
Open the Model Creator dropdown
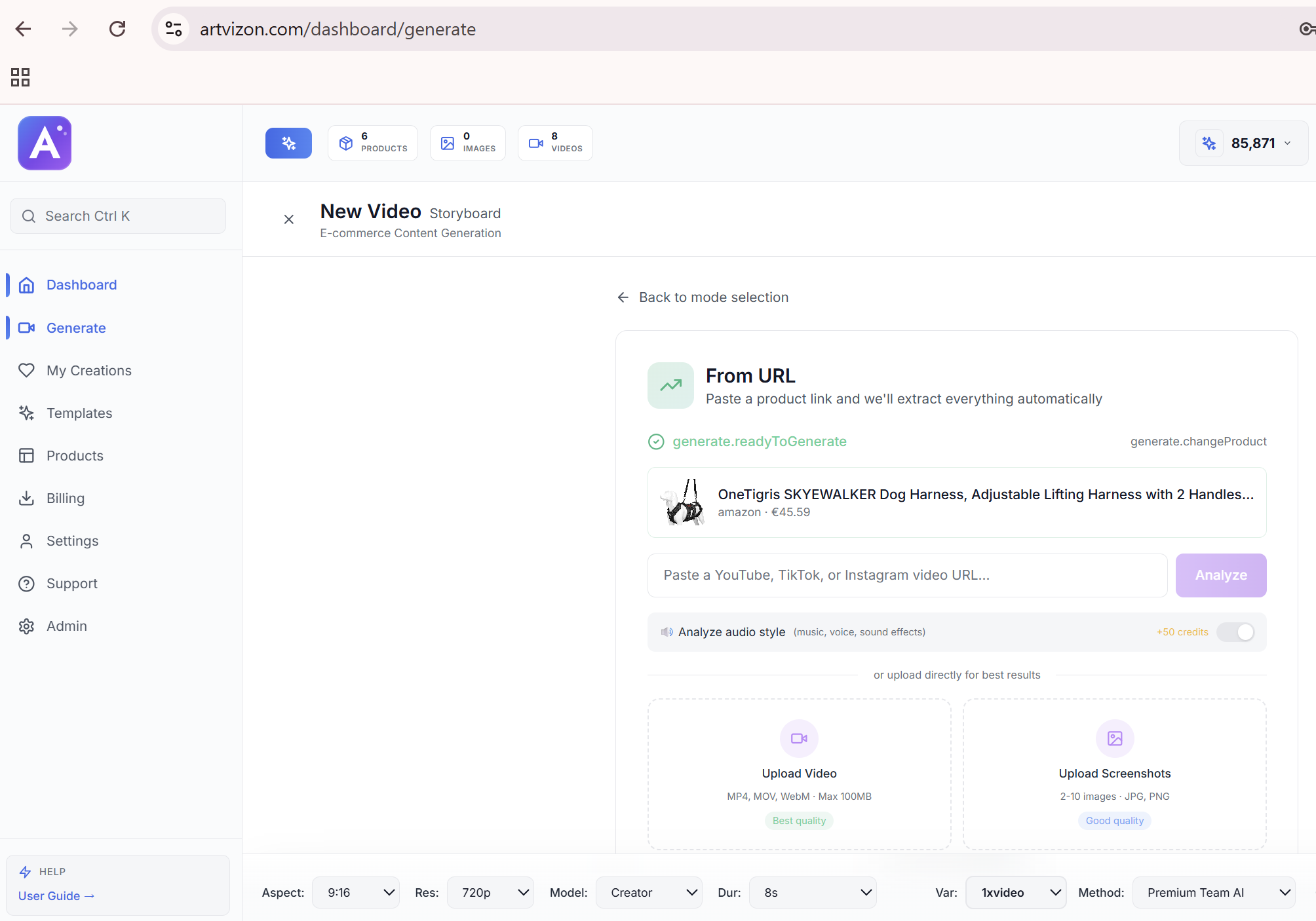pyautogui.click(x=649, y=892)
